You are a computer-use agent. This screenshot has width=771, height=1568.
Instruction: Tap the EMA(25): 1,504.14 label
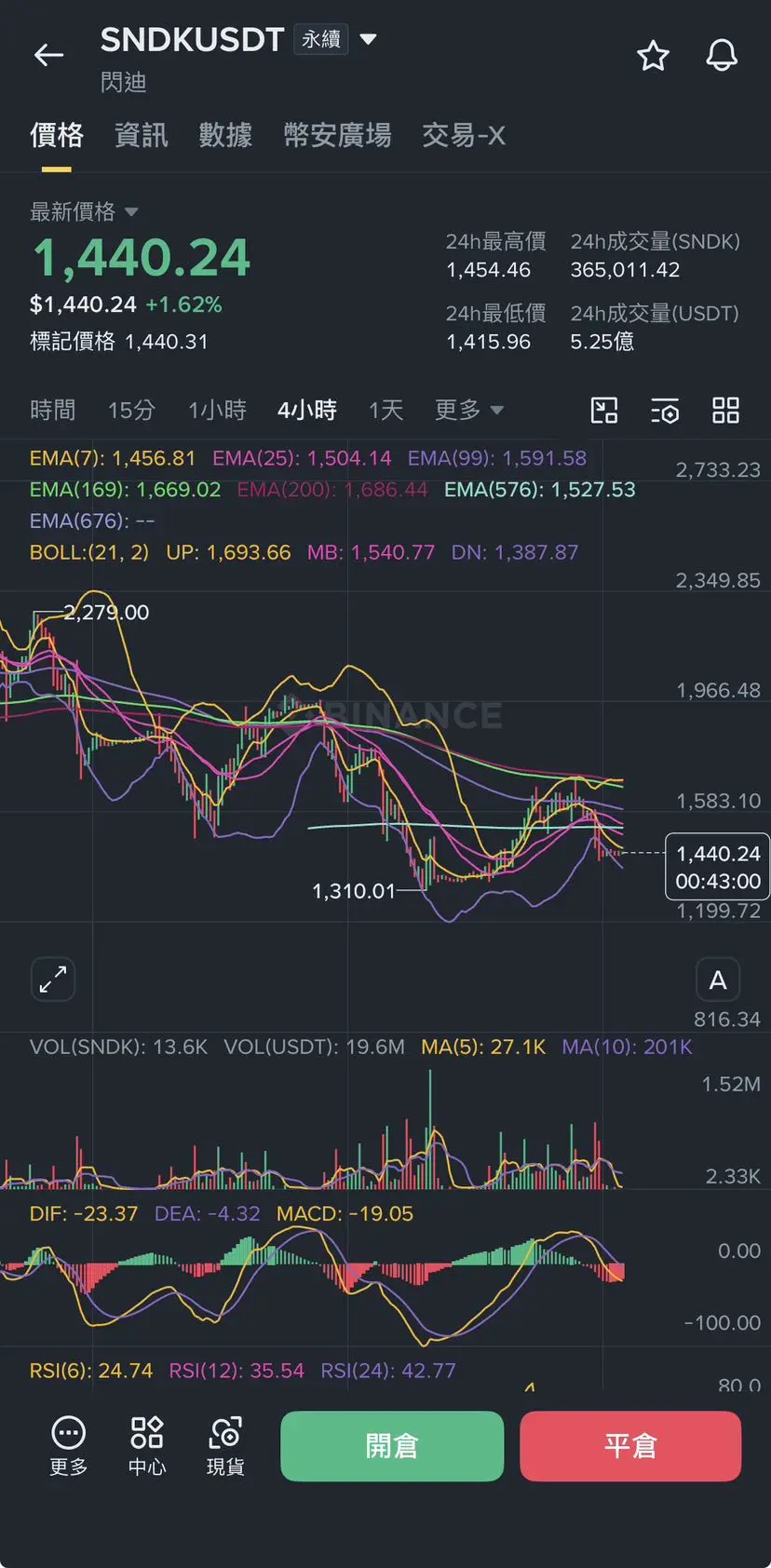tap(302, 458)
